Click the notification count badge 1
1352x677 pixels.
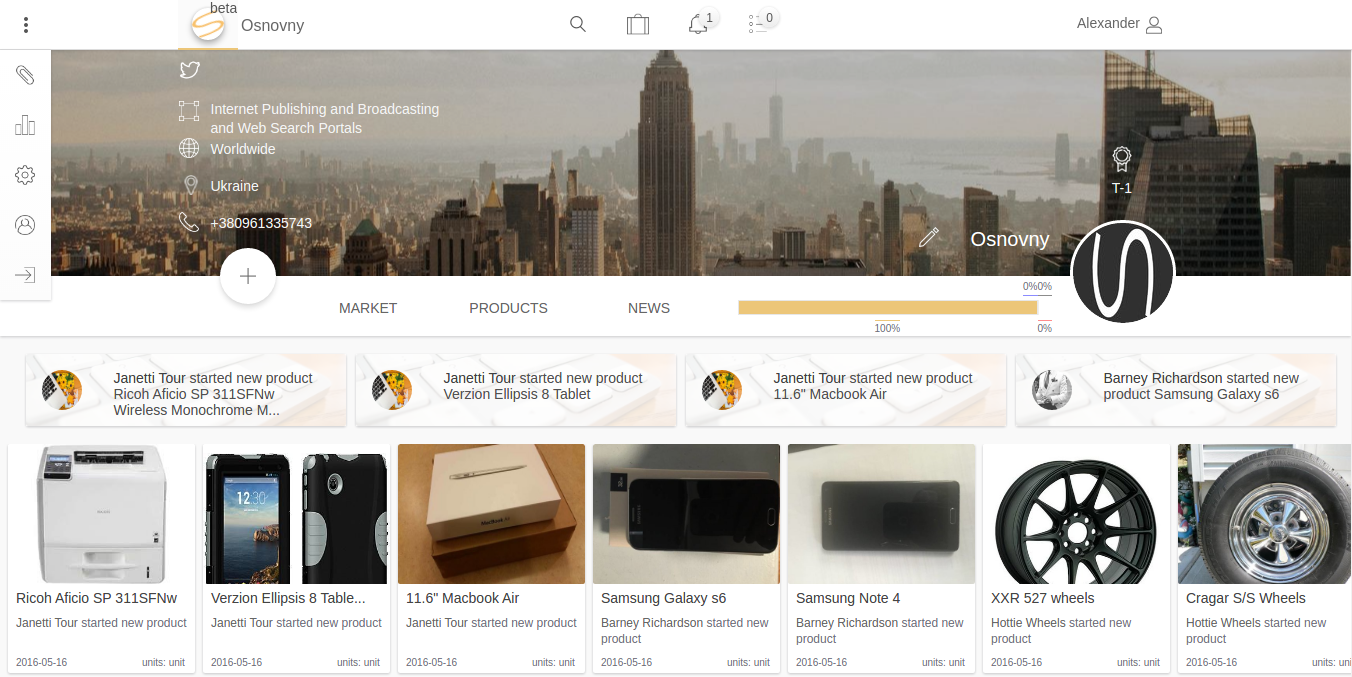pos(709,18)
